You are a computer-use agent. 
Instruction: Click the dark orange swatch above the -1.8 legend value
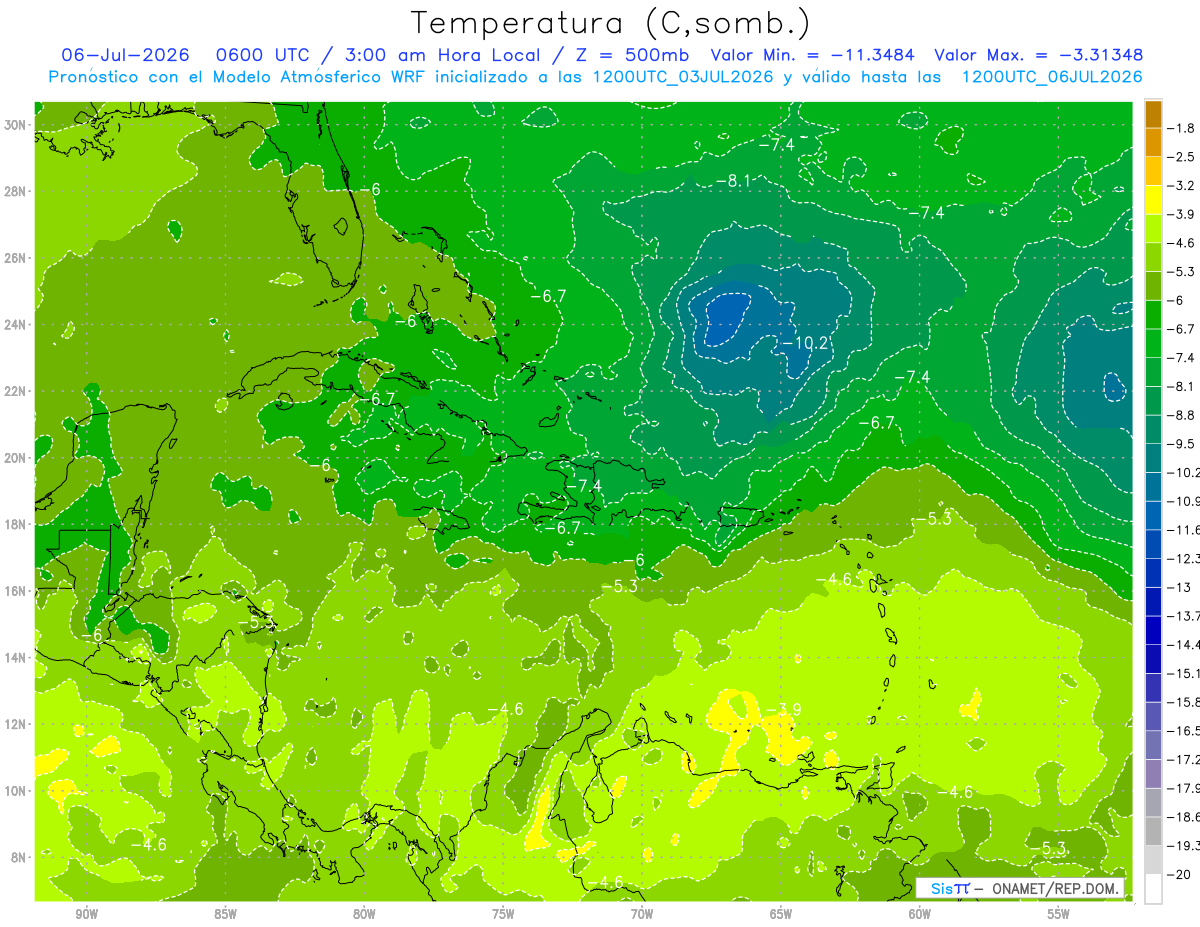point(1153,114)
